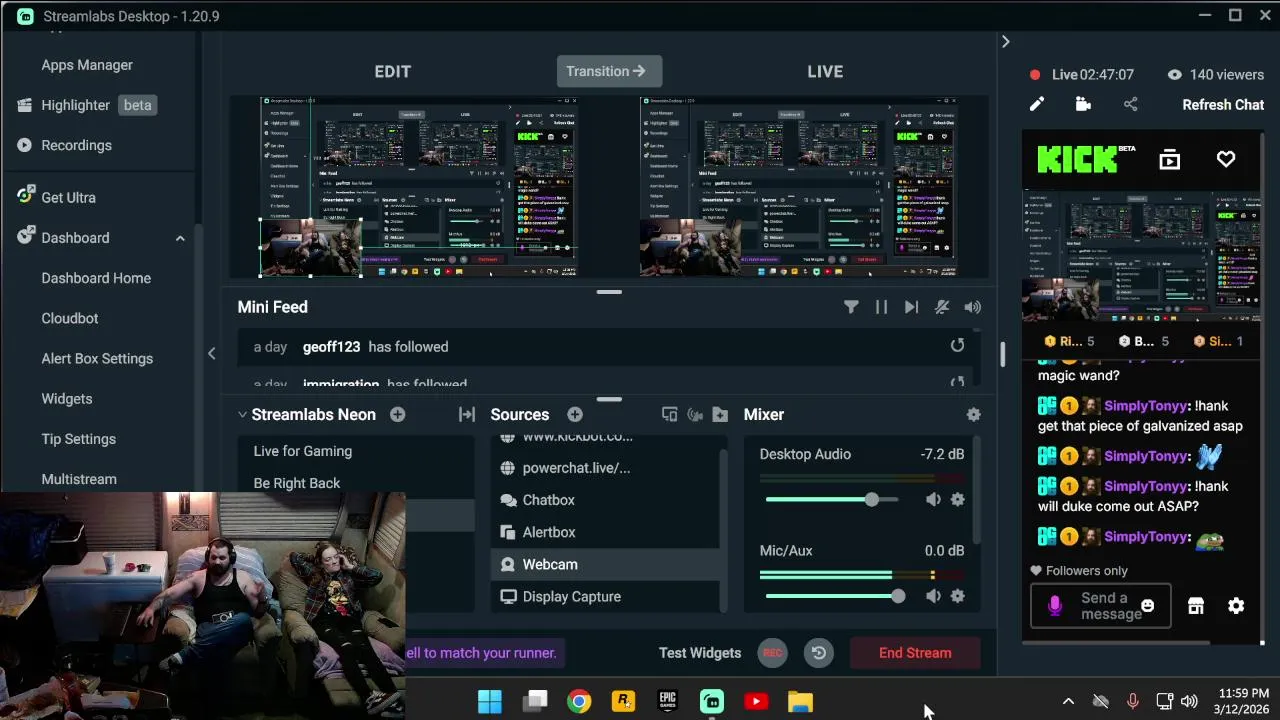Open Mic/Aux source settings gear

pyautogui.click(x=957, y=596)
